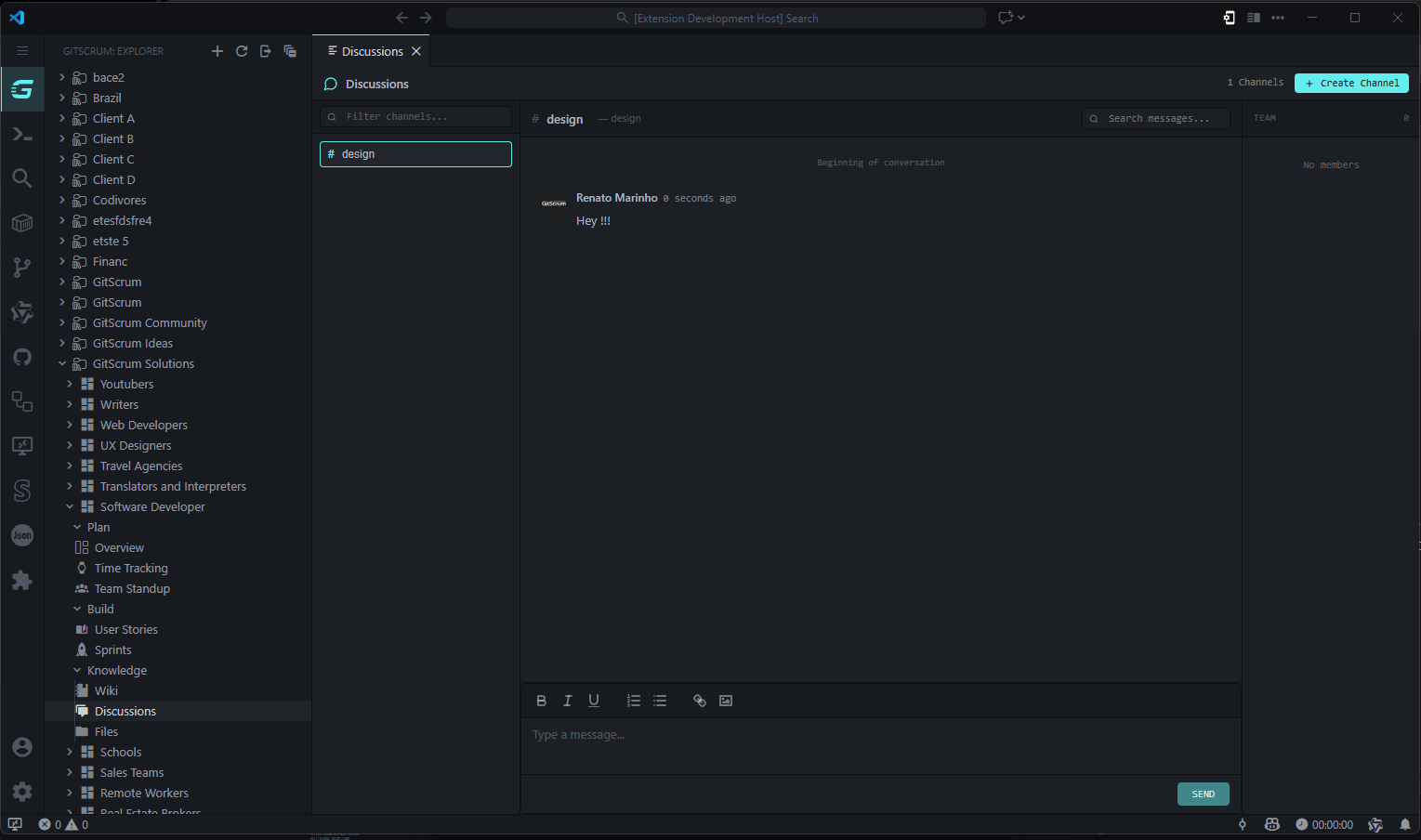This screenshot has height=840, width=1421.
Task: Select the Wiki item under Knowledge
Action: 105,690
